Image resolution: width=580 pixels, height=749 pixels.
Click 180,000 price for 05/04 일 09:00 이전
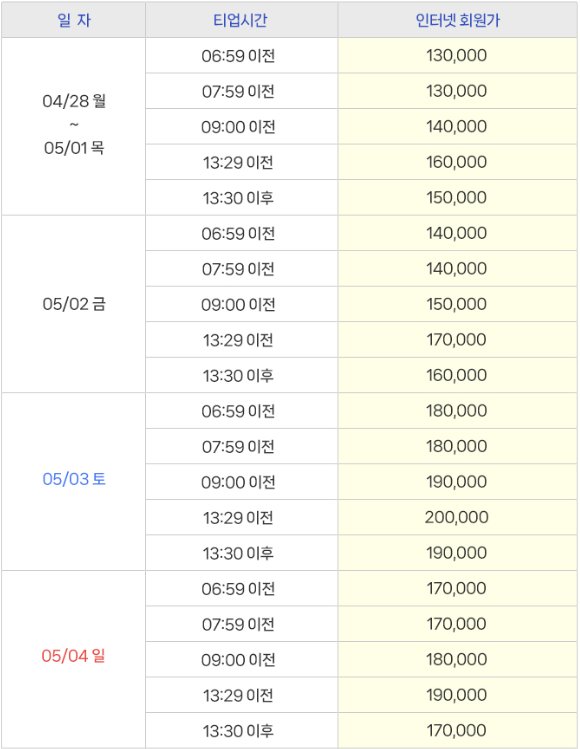457,659
